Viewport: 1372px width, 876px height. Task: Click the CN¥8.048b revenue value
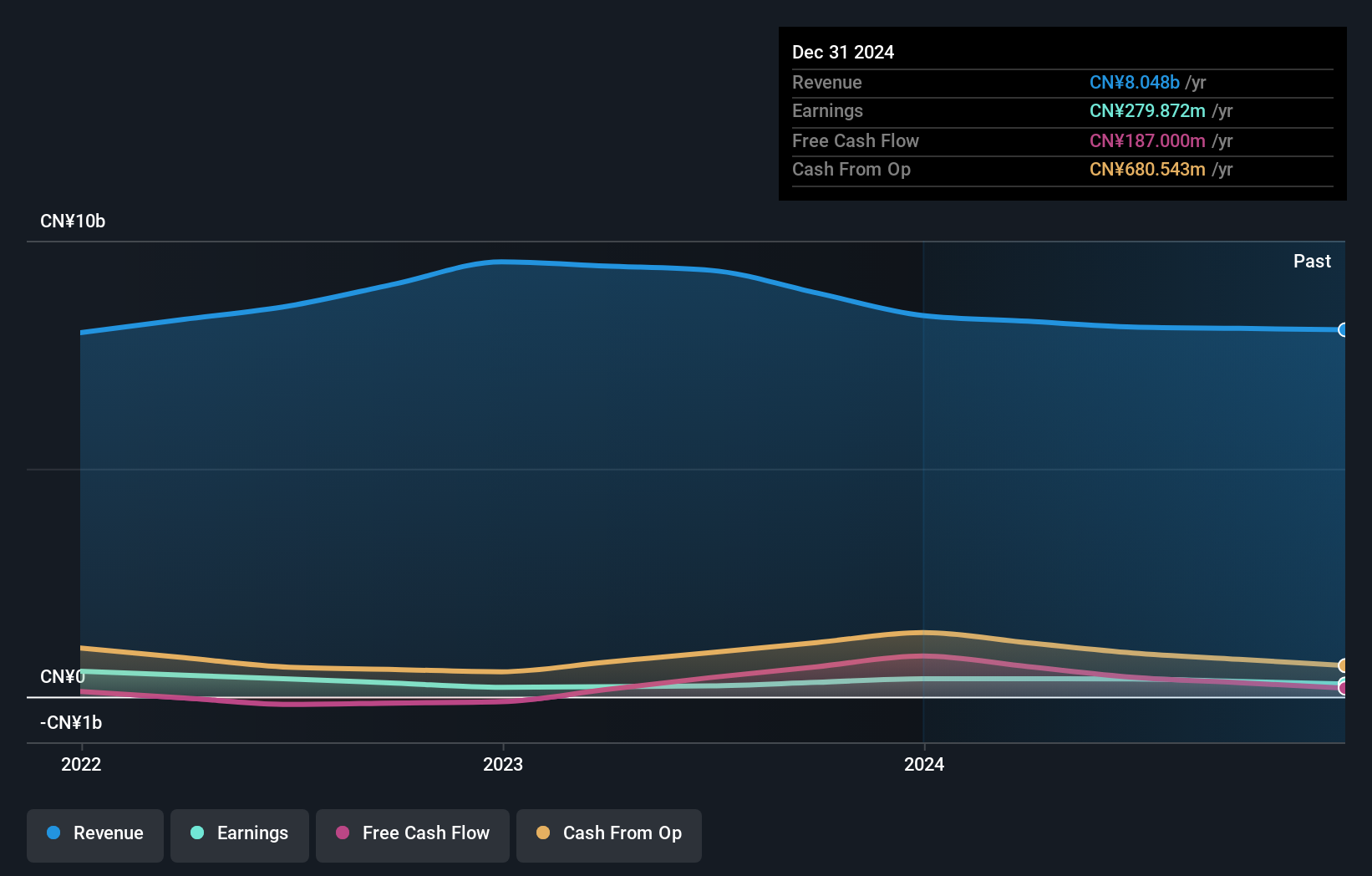1135,82
